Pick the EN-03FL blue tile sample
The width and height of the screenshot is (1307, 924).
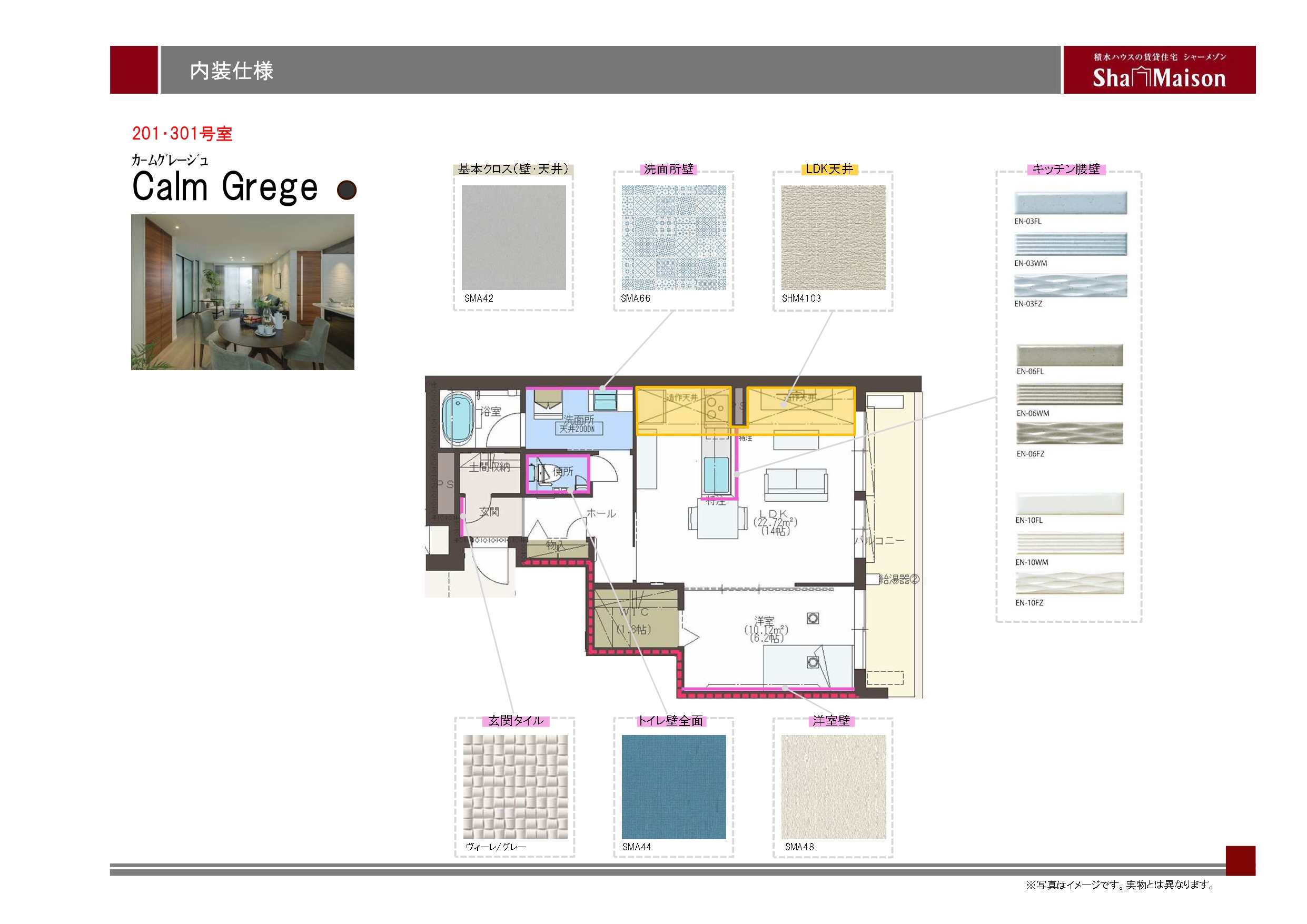point(1070,203)
